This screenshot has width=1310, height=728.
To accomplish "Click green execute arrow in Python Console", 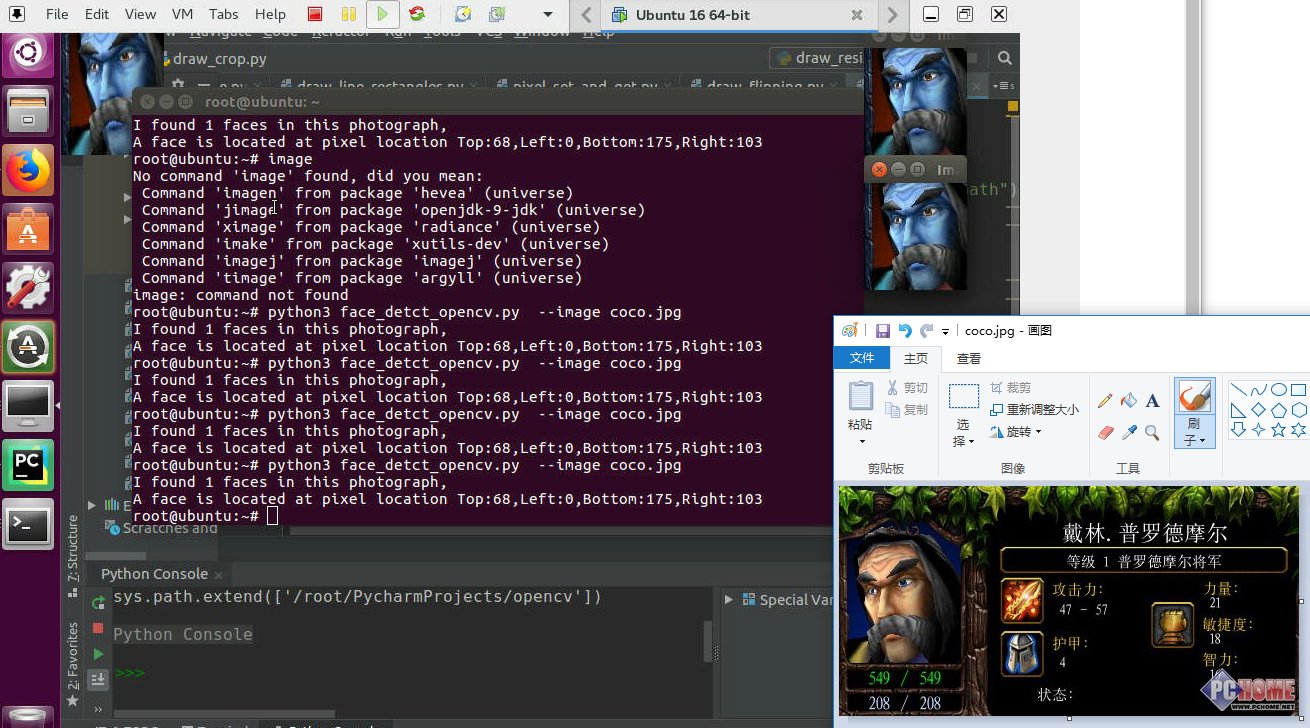I will tap(98, 654).
